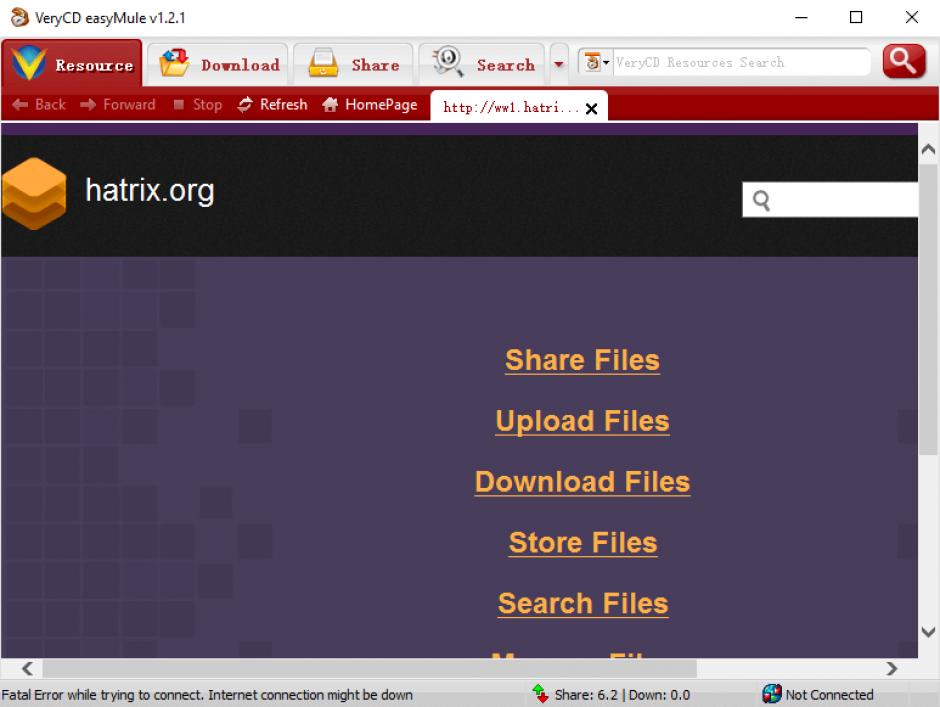The height and width of the screenshot is (707, 940).
Task: Open the Store Files link
Action: pyautogui.click(x=583, y=543)
